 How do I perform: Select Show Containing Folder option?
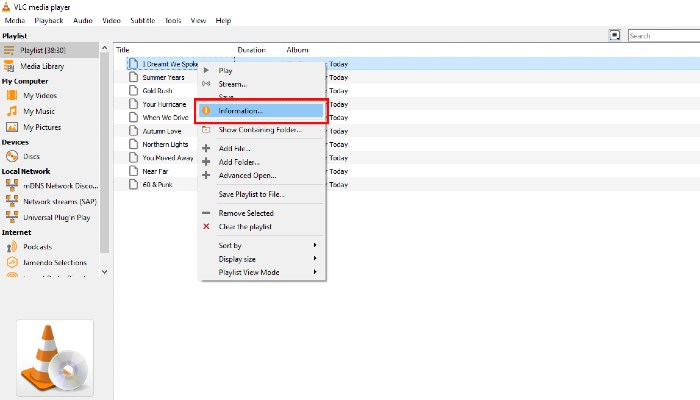coord(259,129)
